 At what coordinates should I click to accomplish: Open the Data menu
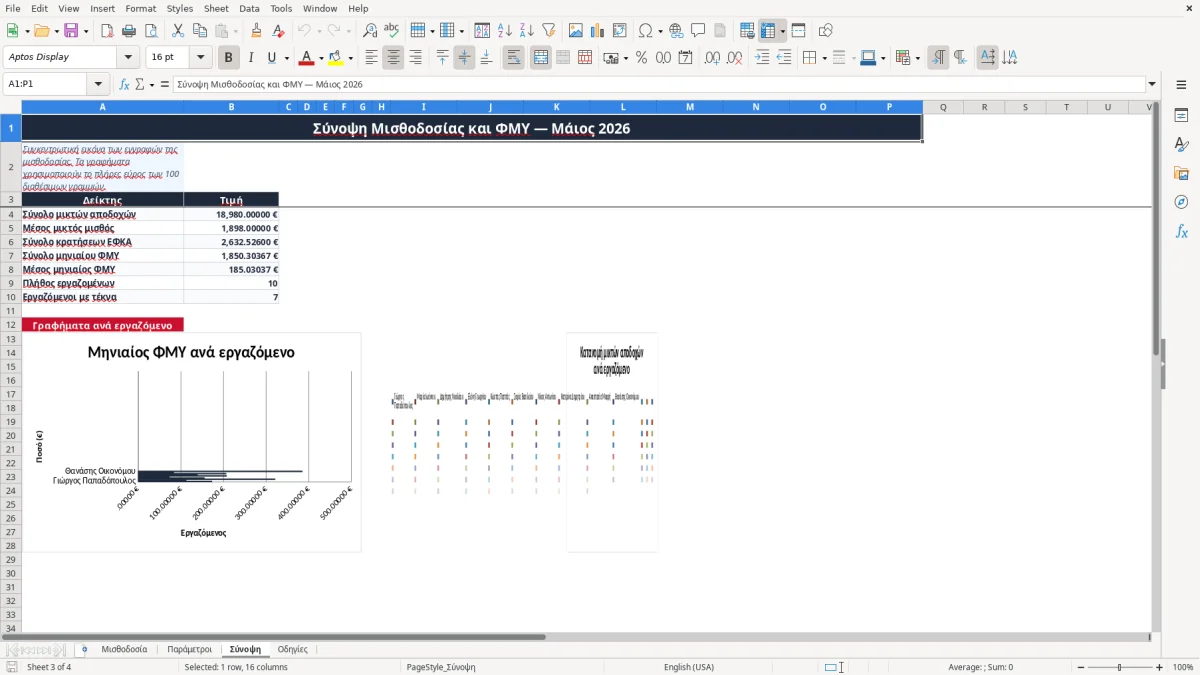click(x=249, y=8)
